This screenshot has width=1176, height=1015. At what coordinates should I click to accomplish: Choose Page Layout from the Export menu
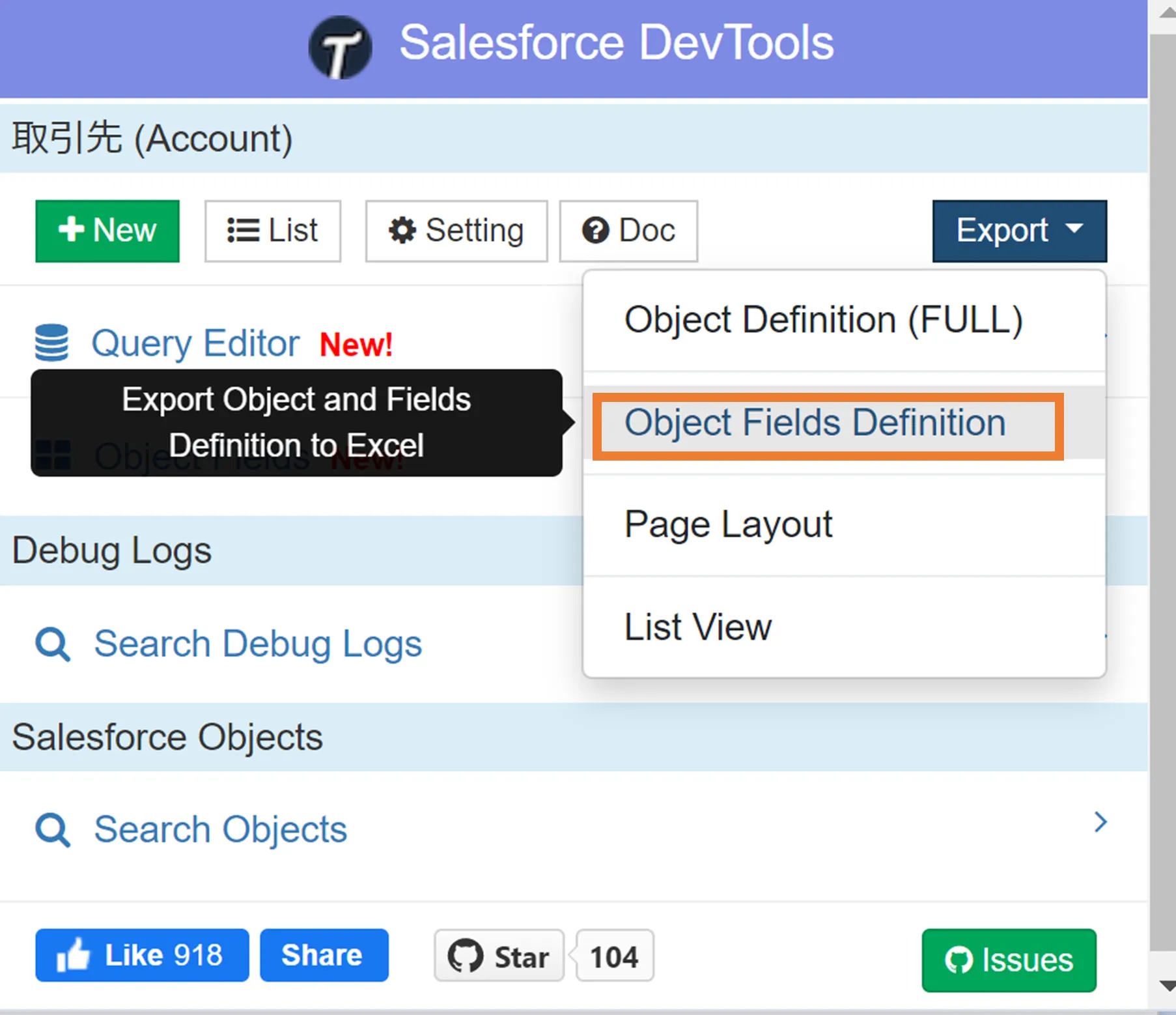pyautogui.click(x=728, y=524)
